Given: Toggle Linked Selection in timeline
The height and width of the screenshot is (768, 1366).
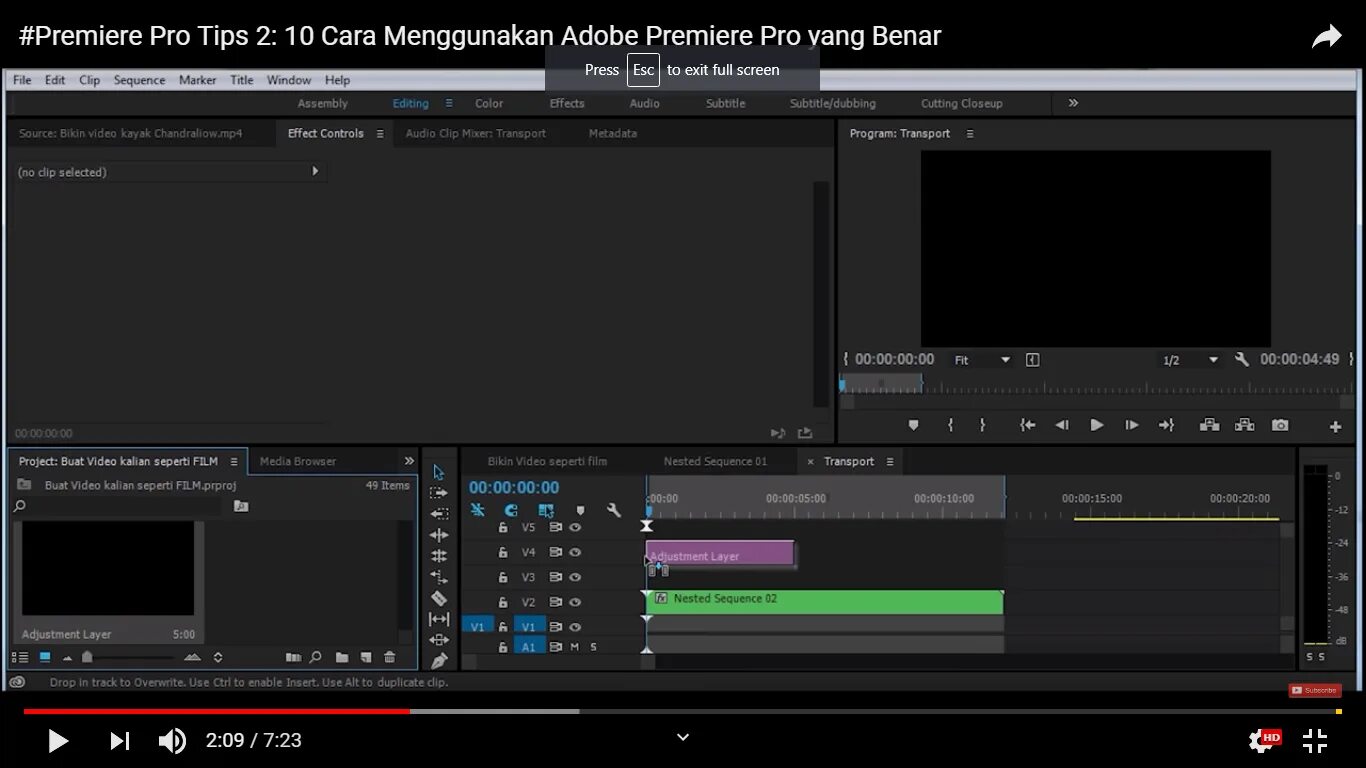Looking at the screenshot, I should (545, 510).
